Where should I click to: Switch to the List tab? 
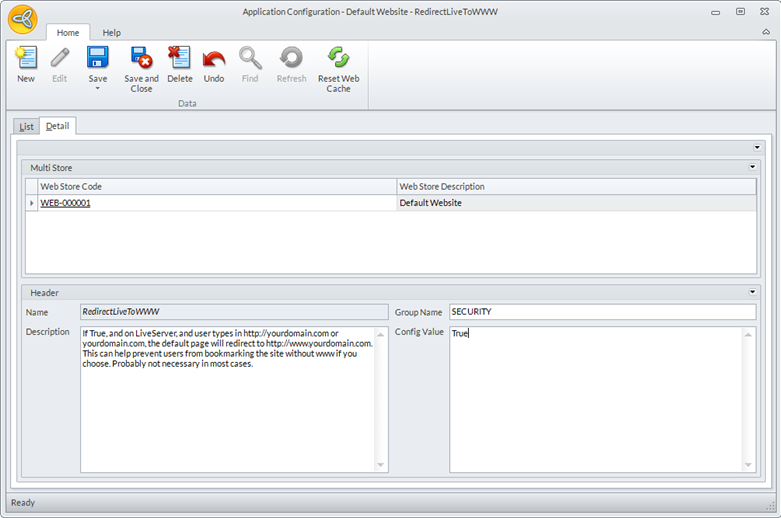click(x=26, y=126)
